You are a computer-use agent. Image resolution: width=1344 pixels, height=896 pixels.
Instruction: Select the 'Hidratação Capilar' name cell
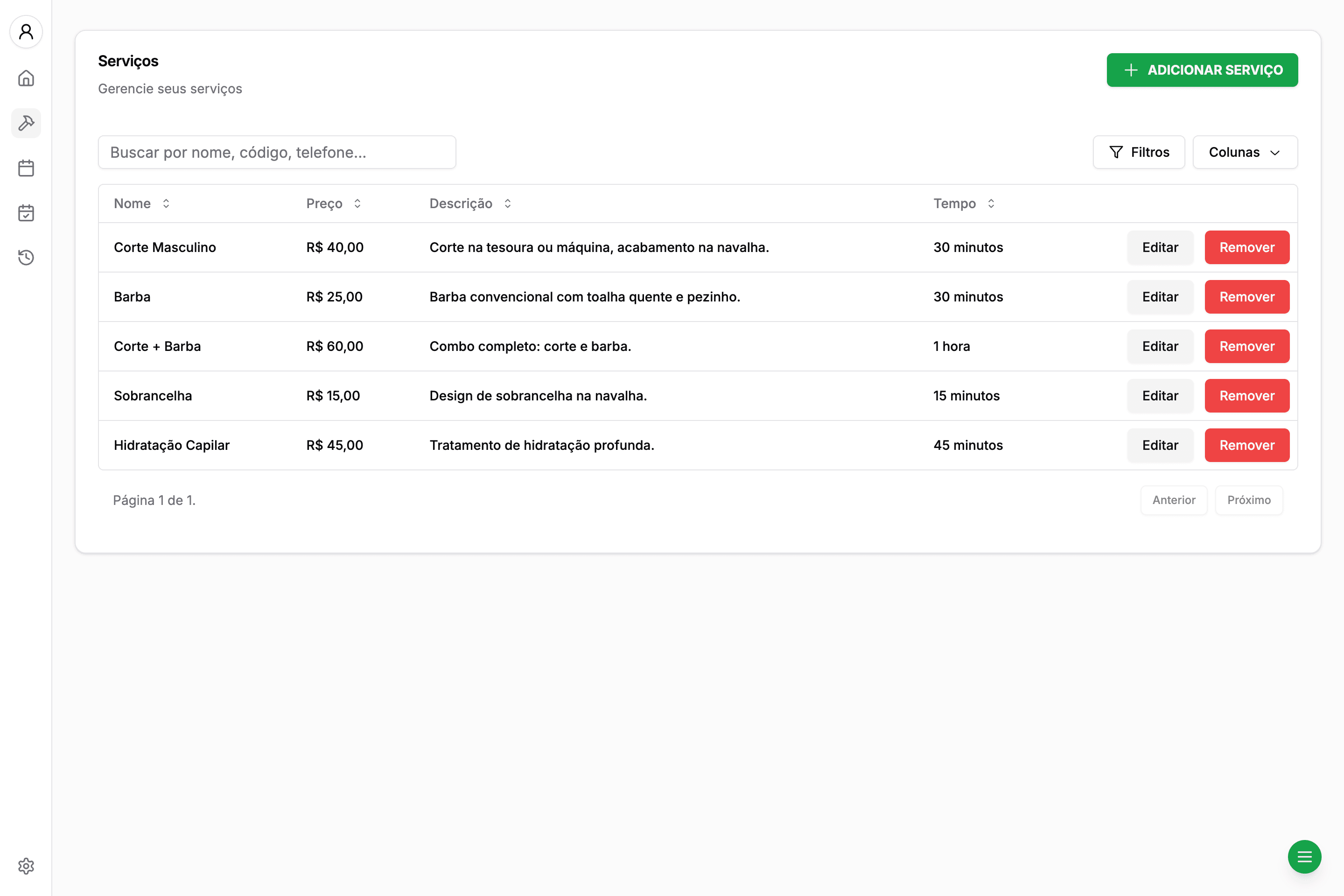[x=171, y=445]
